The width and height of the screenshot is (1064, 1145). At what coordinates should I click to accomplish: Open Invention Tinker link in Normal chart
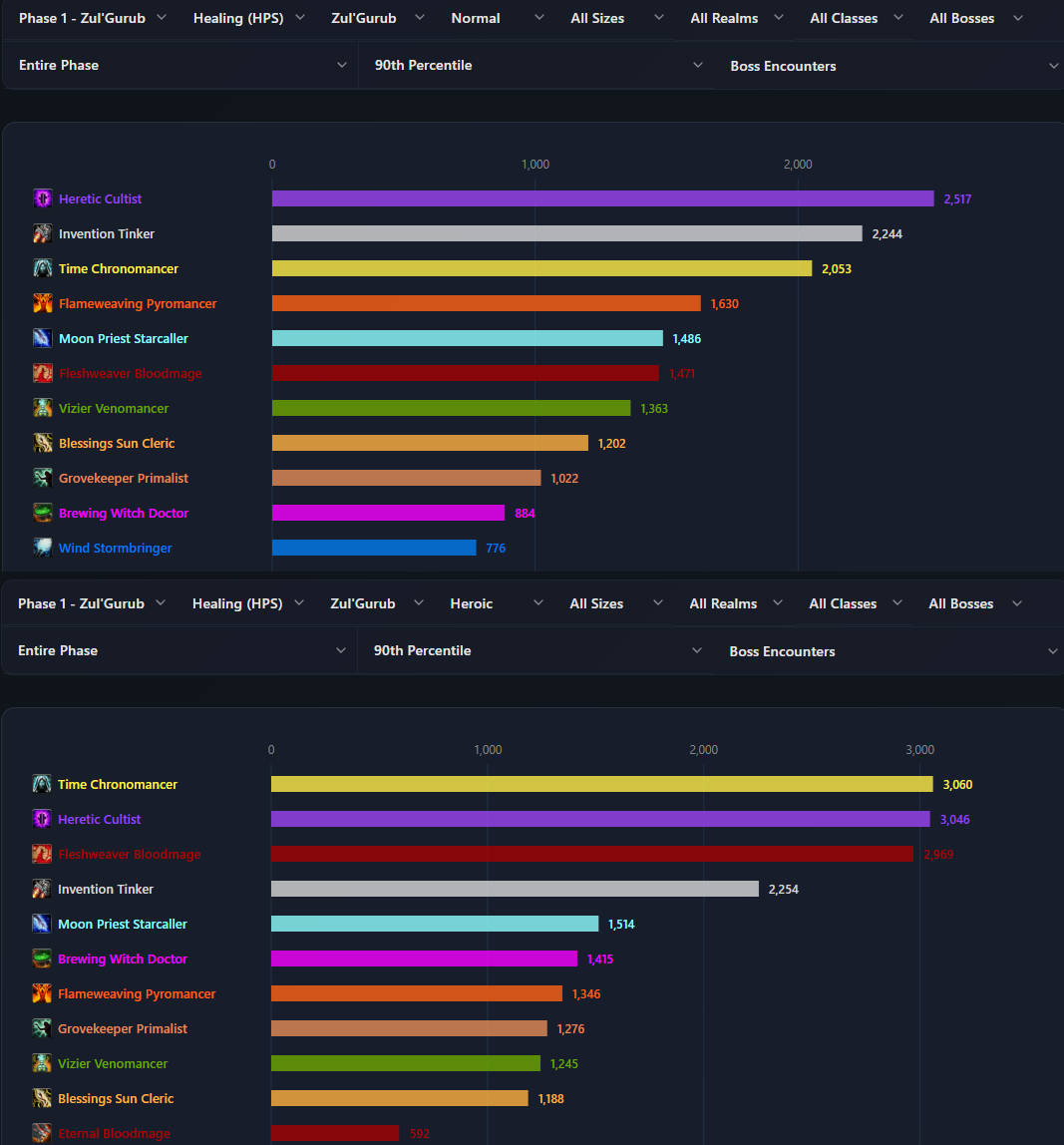(107, 233)
